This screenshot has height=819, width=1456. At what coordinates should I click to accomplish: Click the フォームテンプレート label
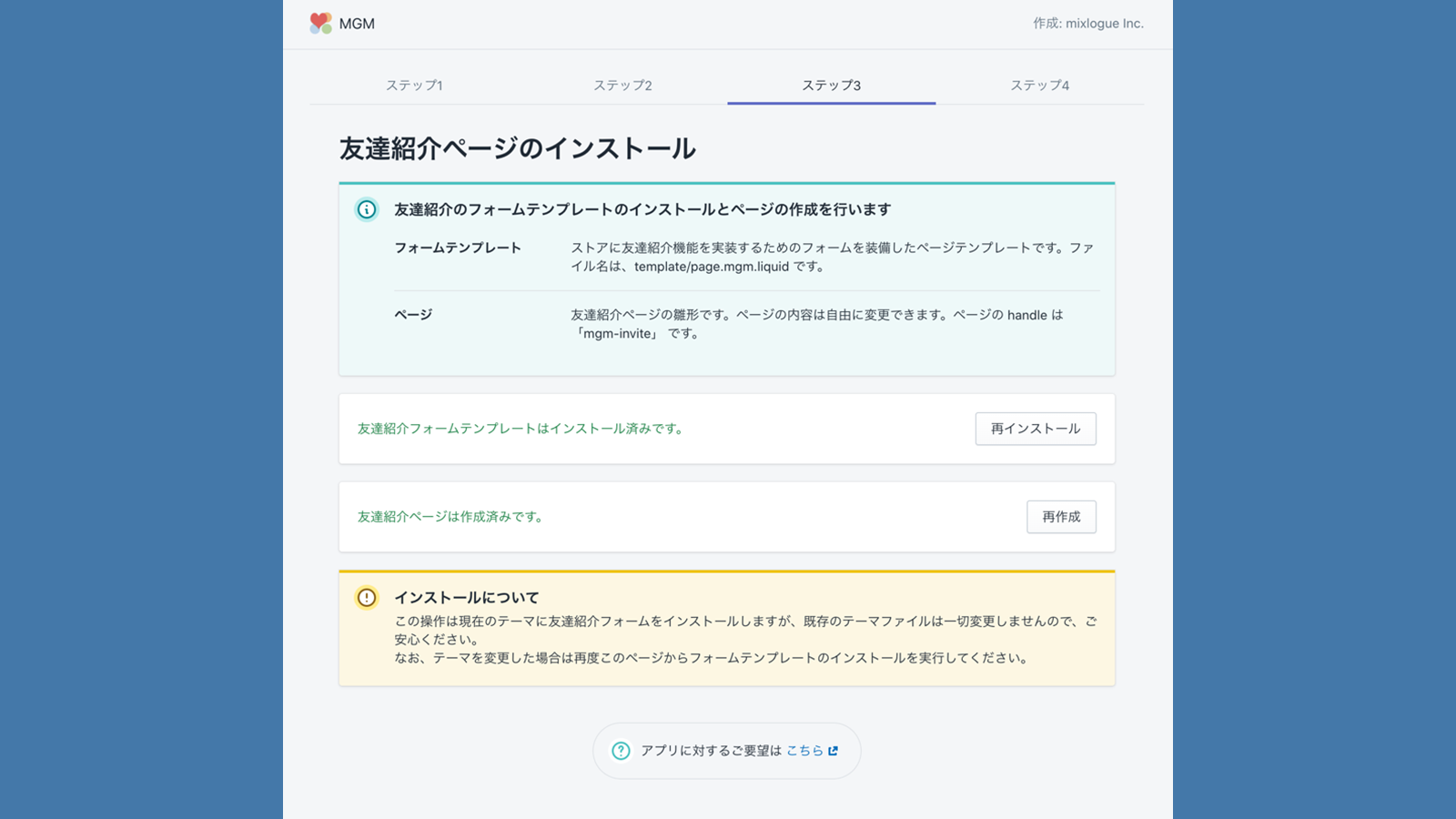click(458, 248)
